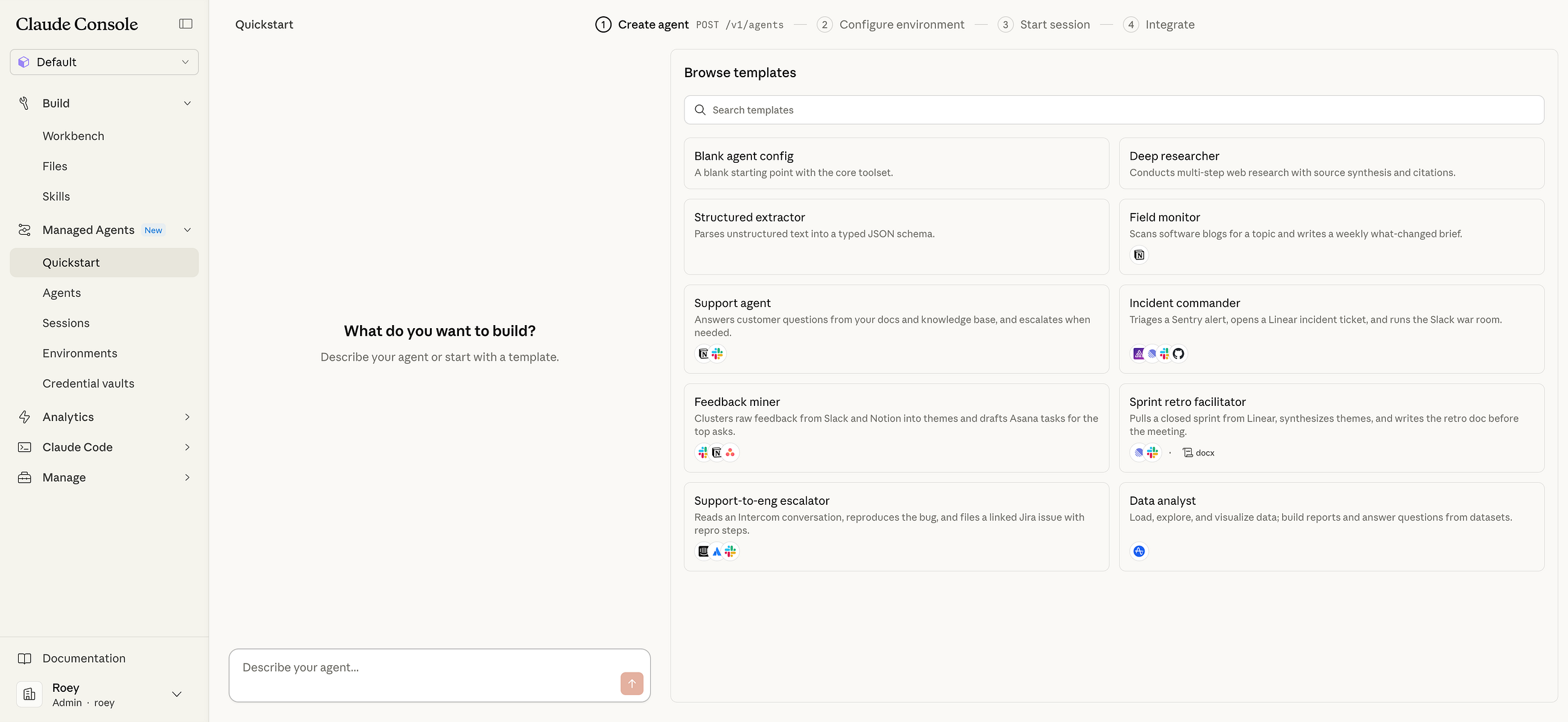Click the Notion icon on Field monitor card
1568x722 pixels.
(1139, 255)
